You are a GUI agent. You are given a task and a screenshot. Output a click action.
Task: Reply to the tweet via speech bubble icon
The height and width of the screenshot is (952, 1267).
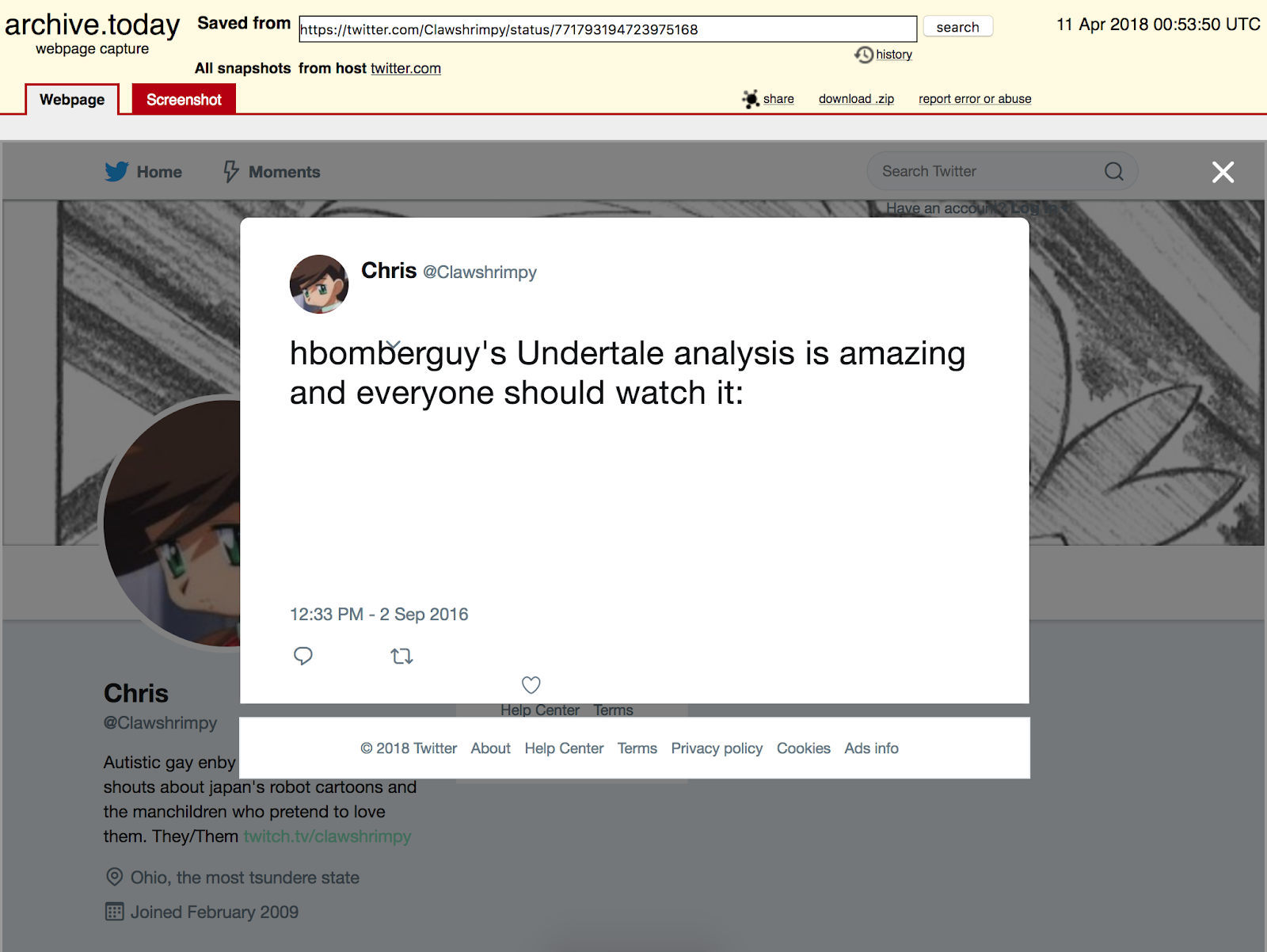pyautogui.click(x=303, y=656)
